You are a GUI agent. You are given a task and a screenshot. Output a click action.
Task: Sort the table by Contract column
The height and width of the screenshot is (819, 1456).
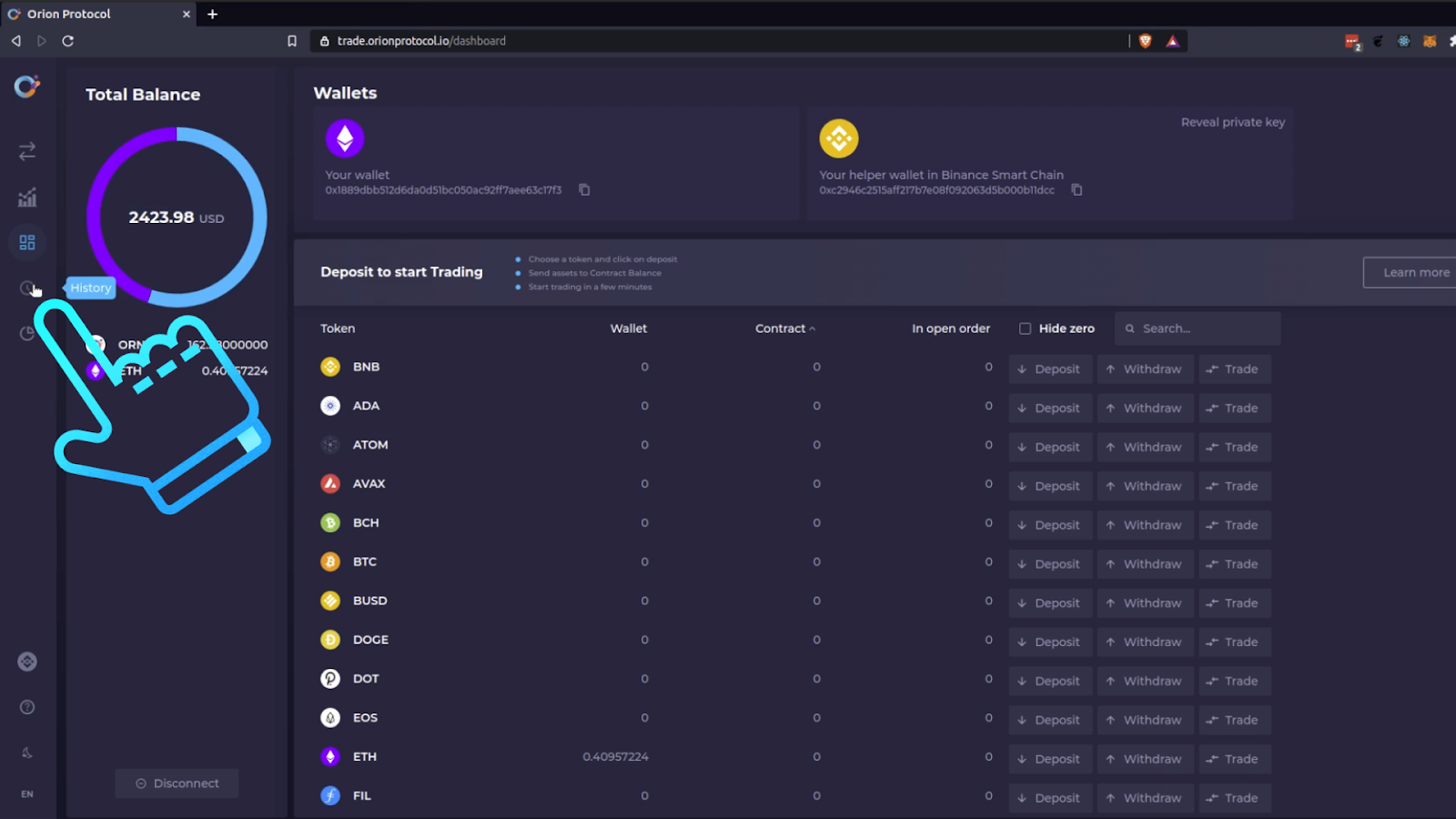coord(784,329)
